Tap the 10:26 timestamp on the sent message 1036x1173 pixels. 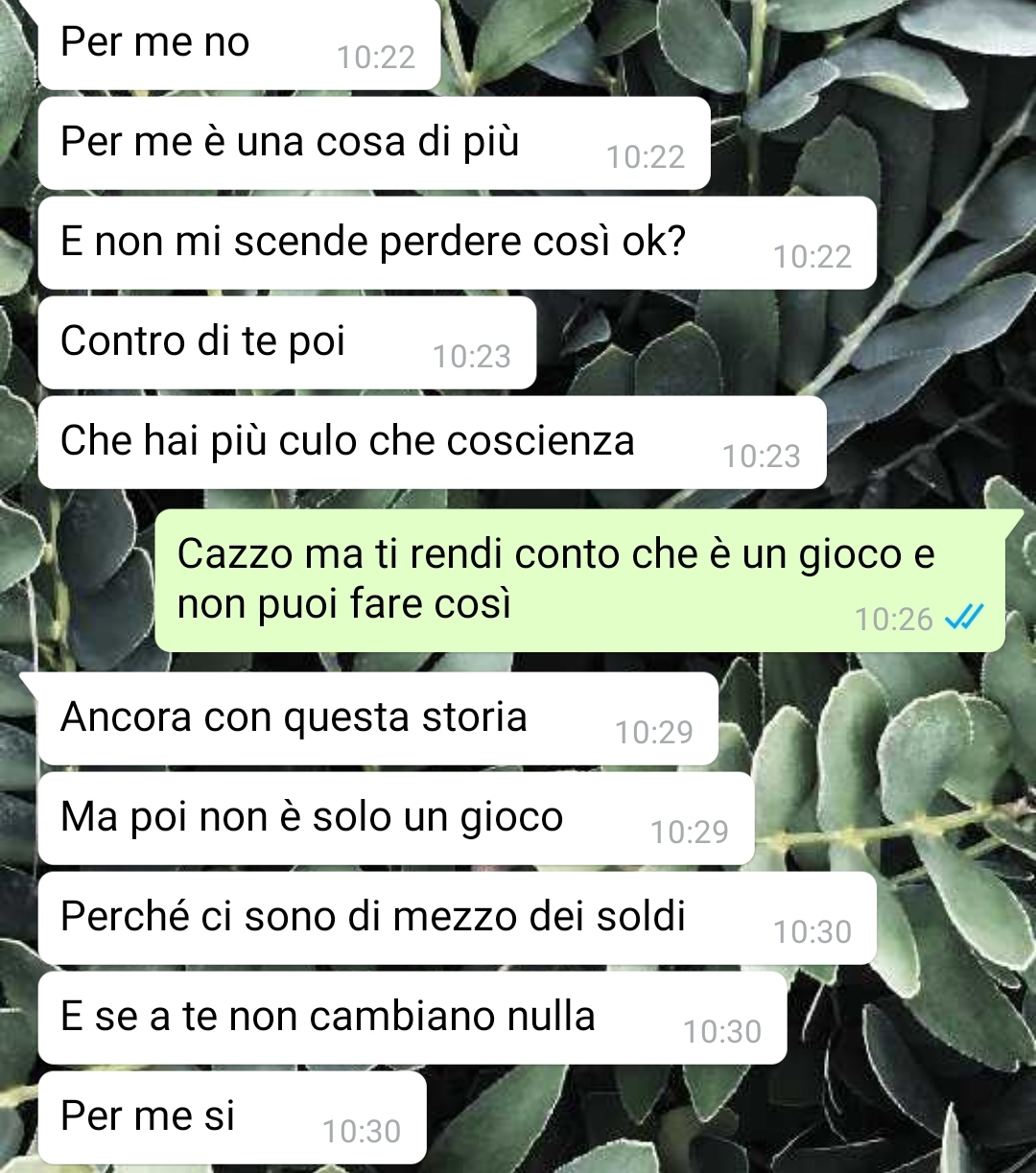coord(894,620)
